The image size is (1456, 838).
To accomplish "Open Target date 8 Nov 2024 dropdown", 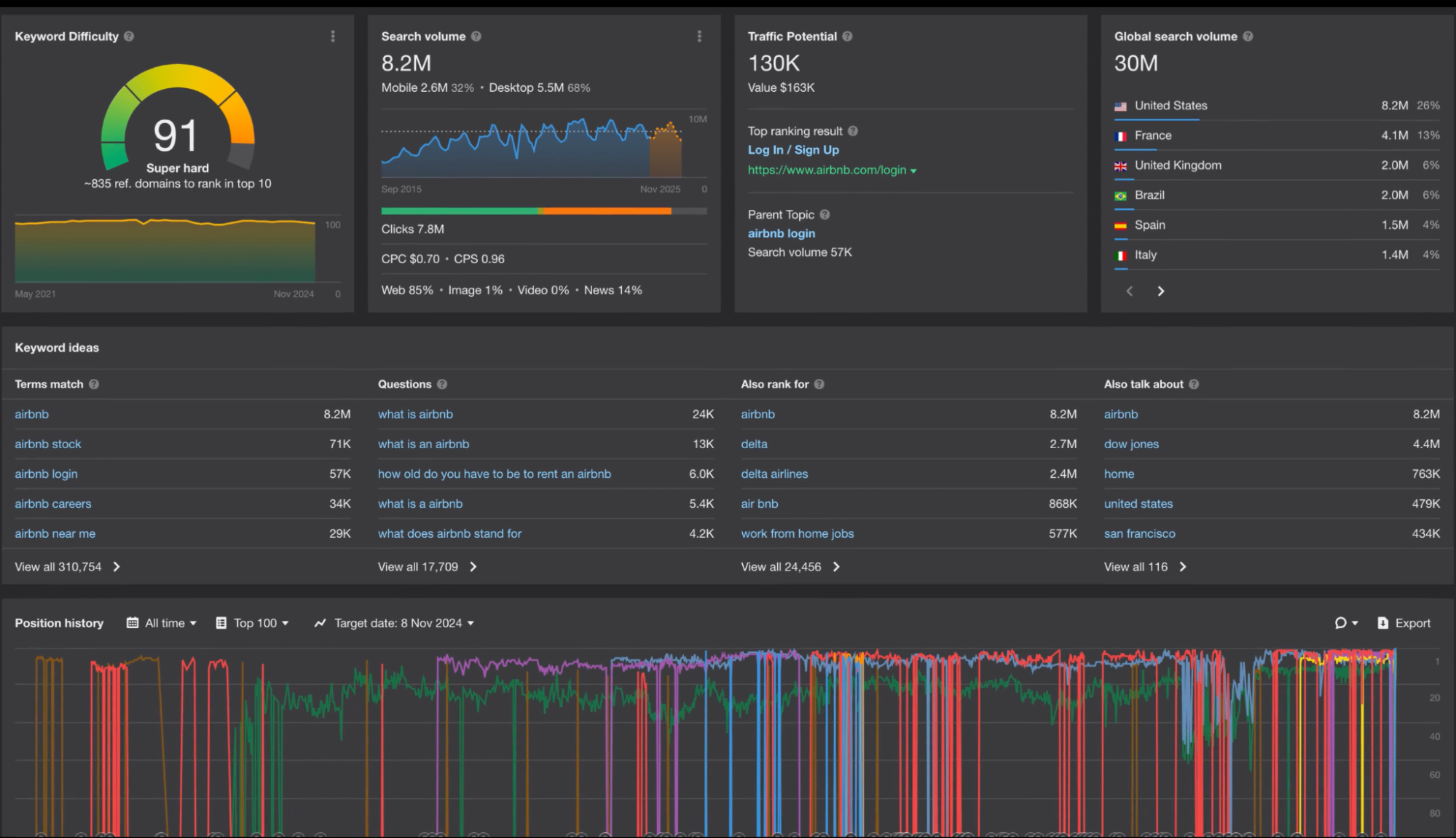I will [394, 623].
